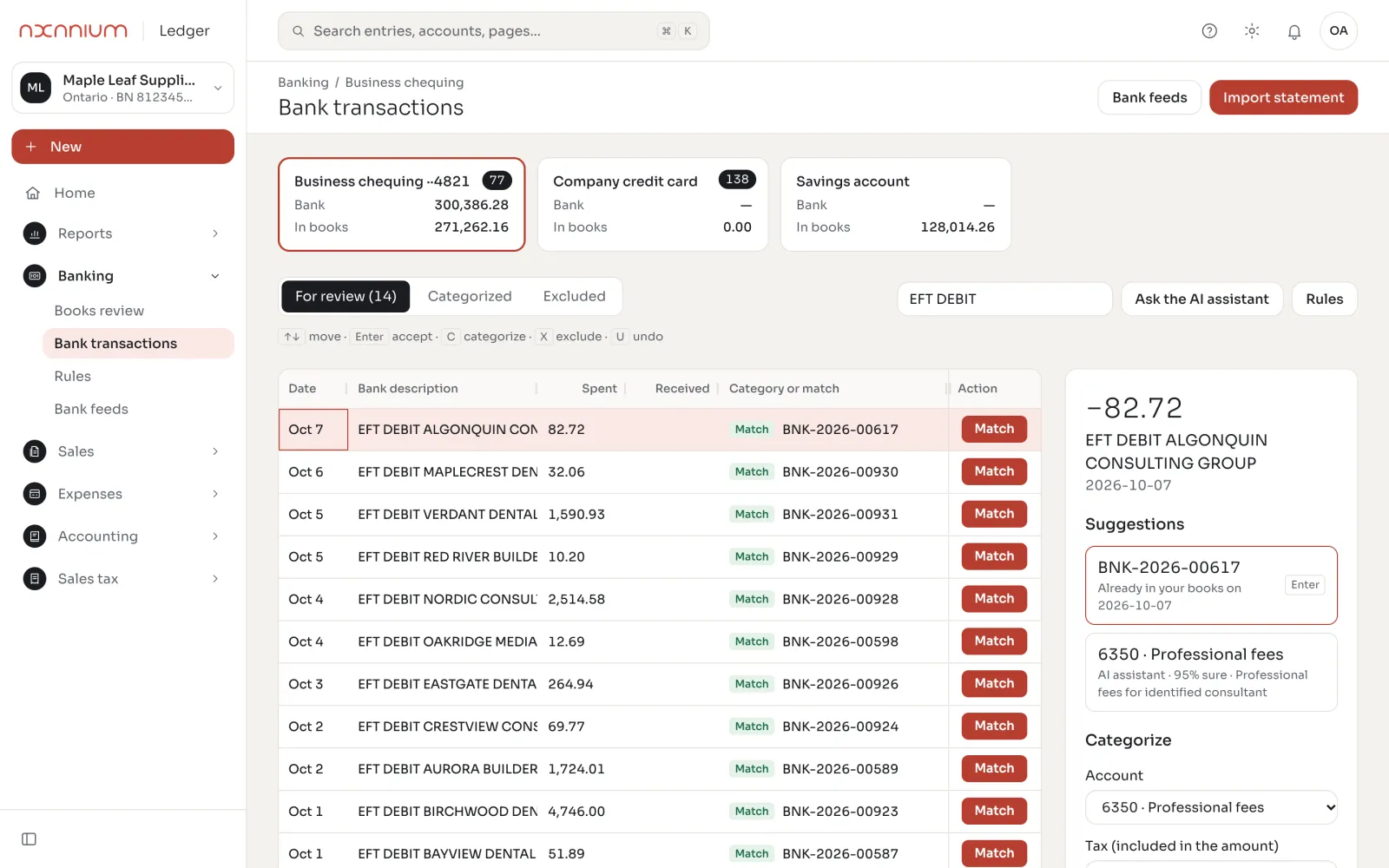1389x868 pixels.
Task: Click the ML company avatar
Action: click(36, 88)
